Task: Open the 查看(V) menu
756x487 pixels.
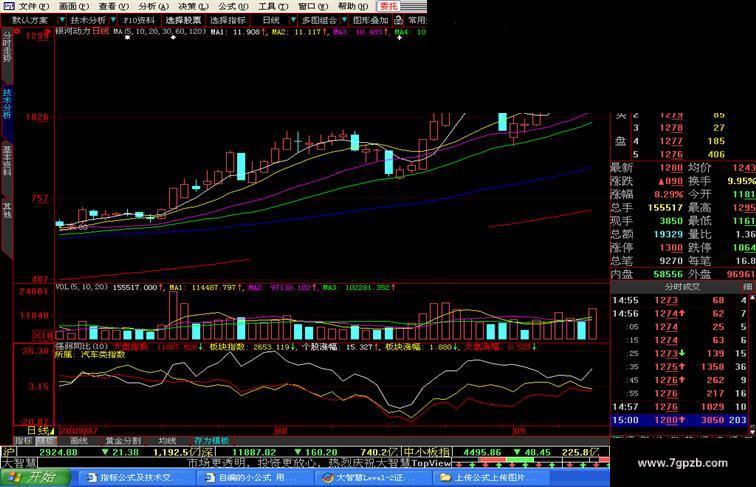Action: point(113,6)
